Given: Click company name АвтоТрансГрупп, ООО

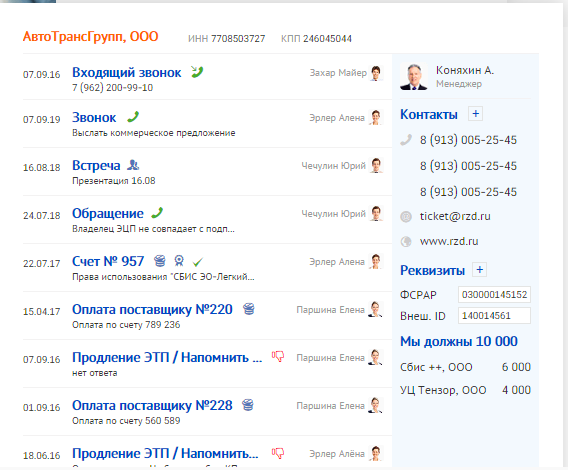Looking at the screenshot, I should coord(91,37).
